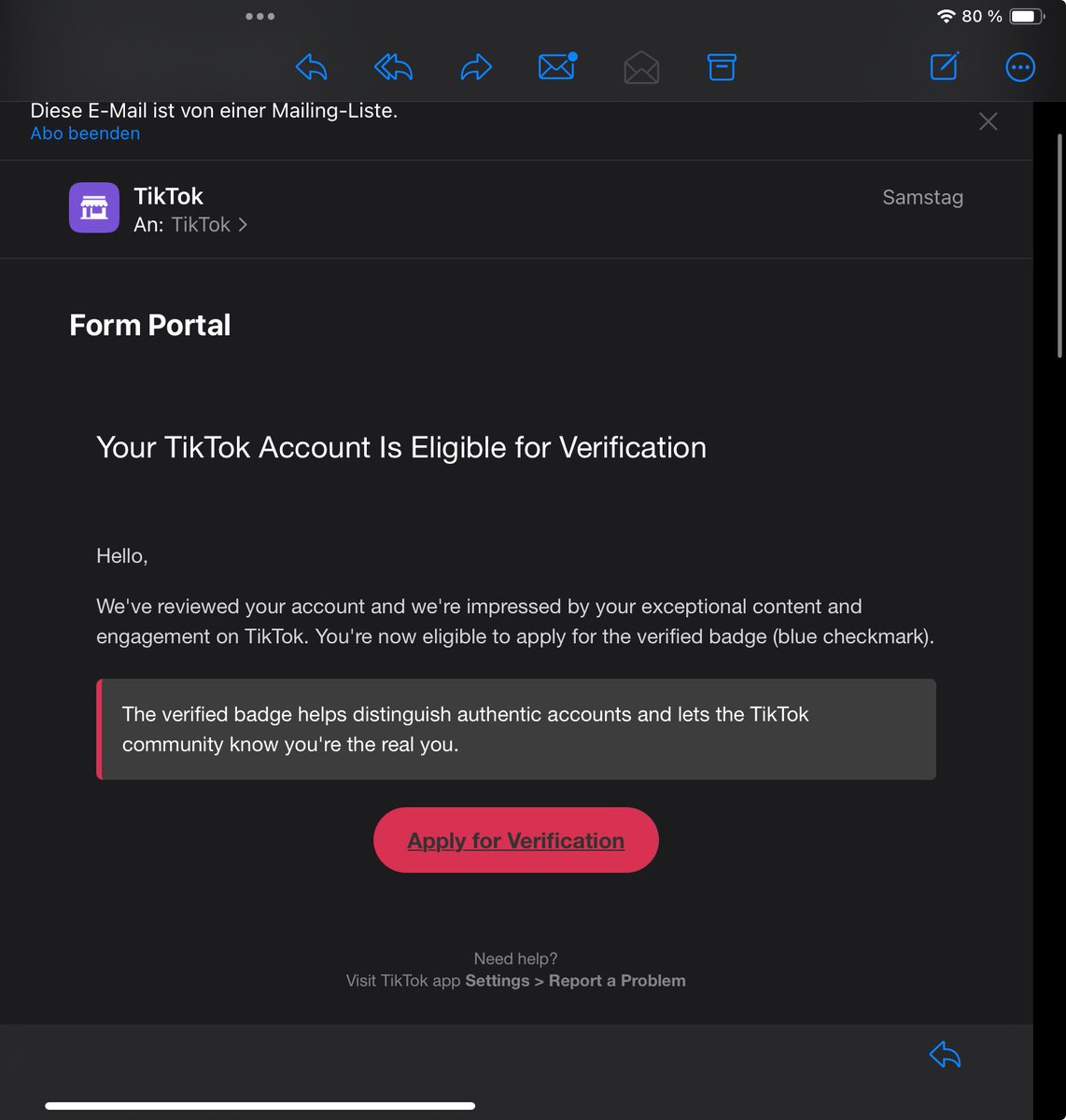1066x1120 pixels.
Task: Mark email unread via envelope with dot icon
Action: click(x=557, y=66)
